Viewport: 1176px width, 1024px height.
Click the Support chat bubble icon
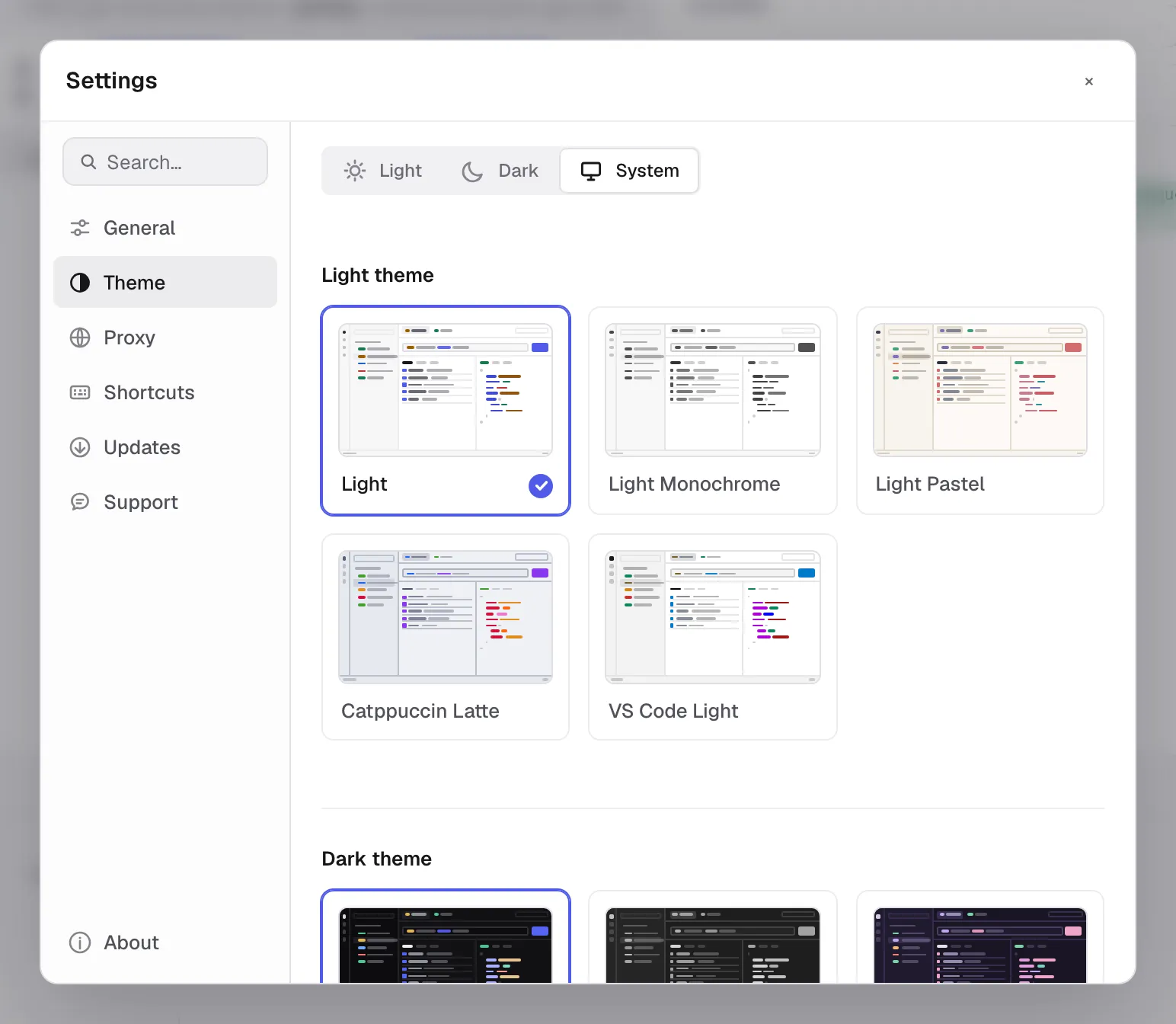[80, 502]
